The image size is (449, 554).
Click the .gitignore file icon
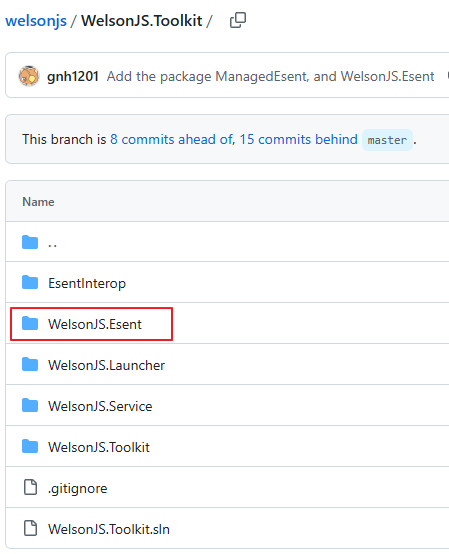[x=30, y=487]
